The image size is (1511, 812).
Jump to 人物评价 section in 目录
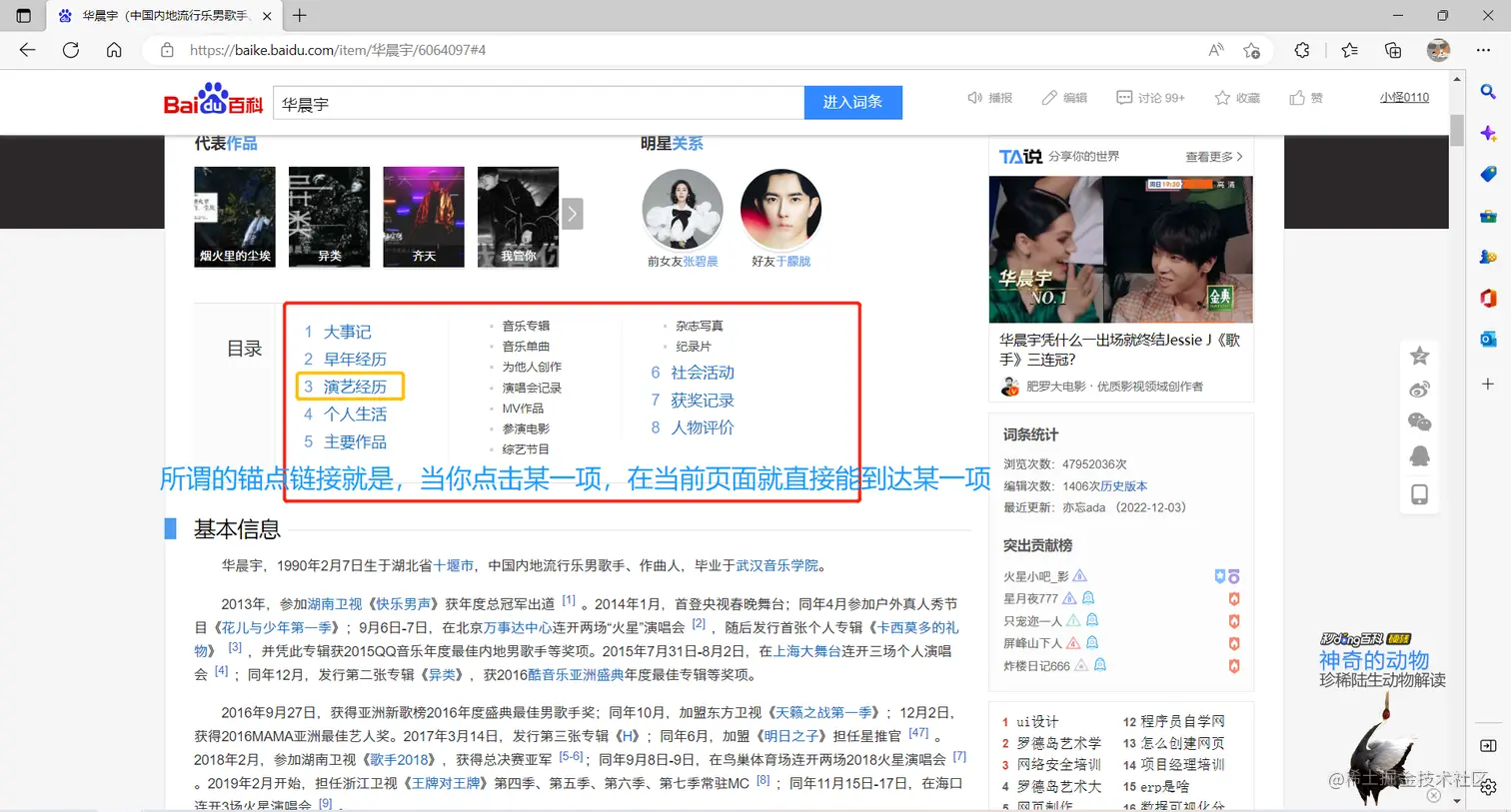click(x=703, y=427)
